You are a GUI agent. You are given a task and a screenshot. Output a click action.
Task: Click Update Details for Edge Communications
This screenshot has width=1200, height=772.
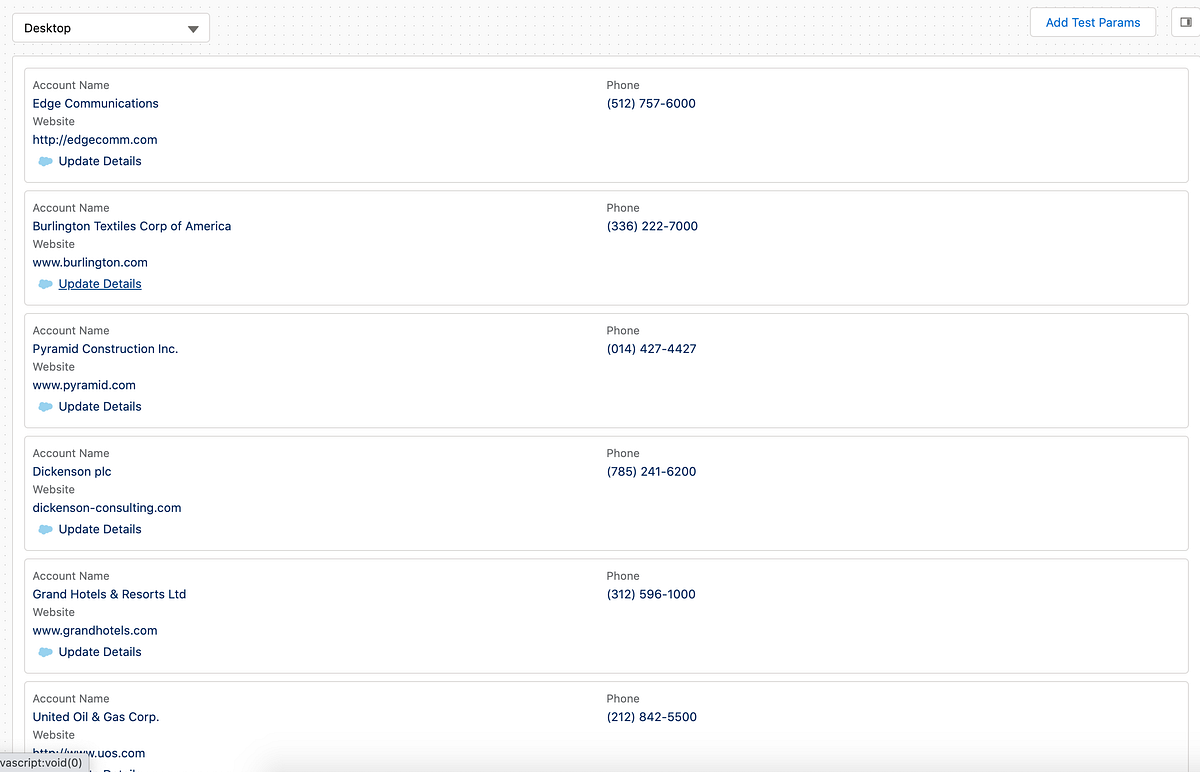click(x=100, y=161)
